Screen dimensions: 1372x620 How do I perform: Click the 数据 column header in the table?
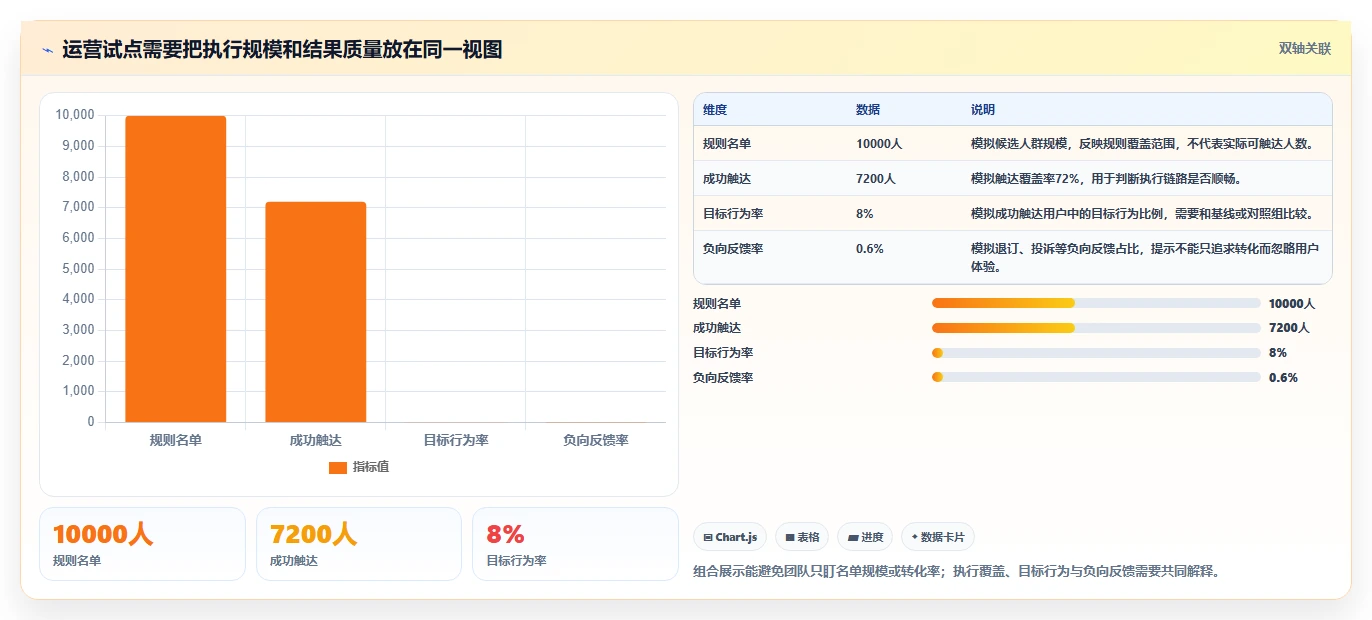(868, 110)
